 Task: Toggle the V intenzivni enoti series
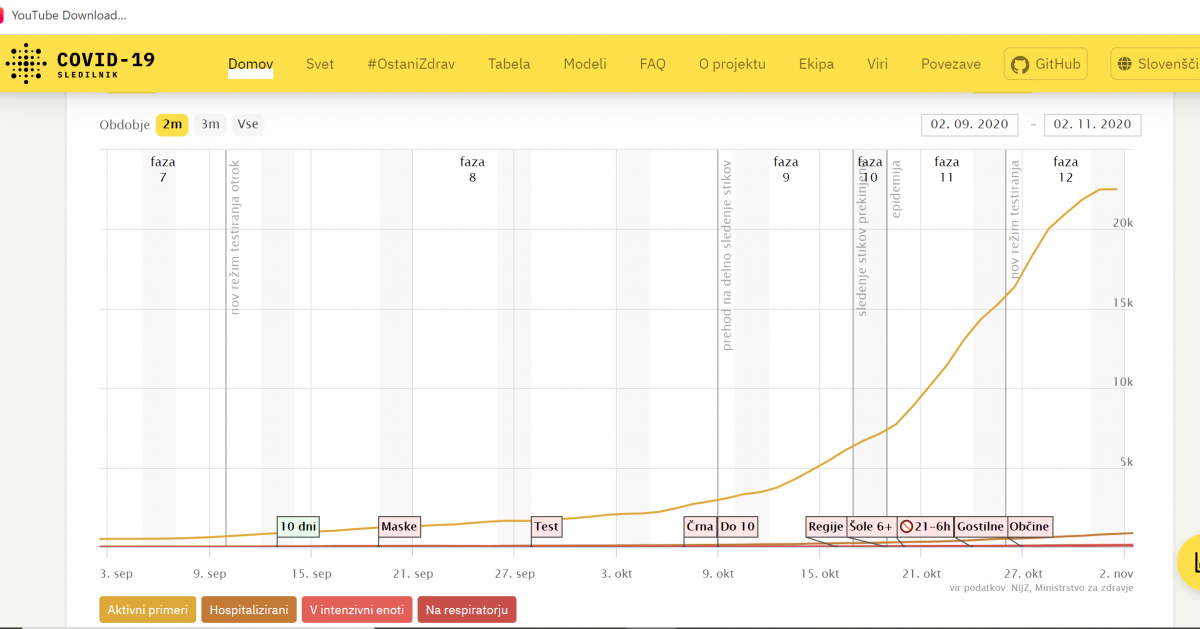[x=357, y=609]
